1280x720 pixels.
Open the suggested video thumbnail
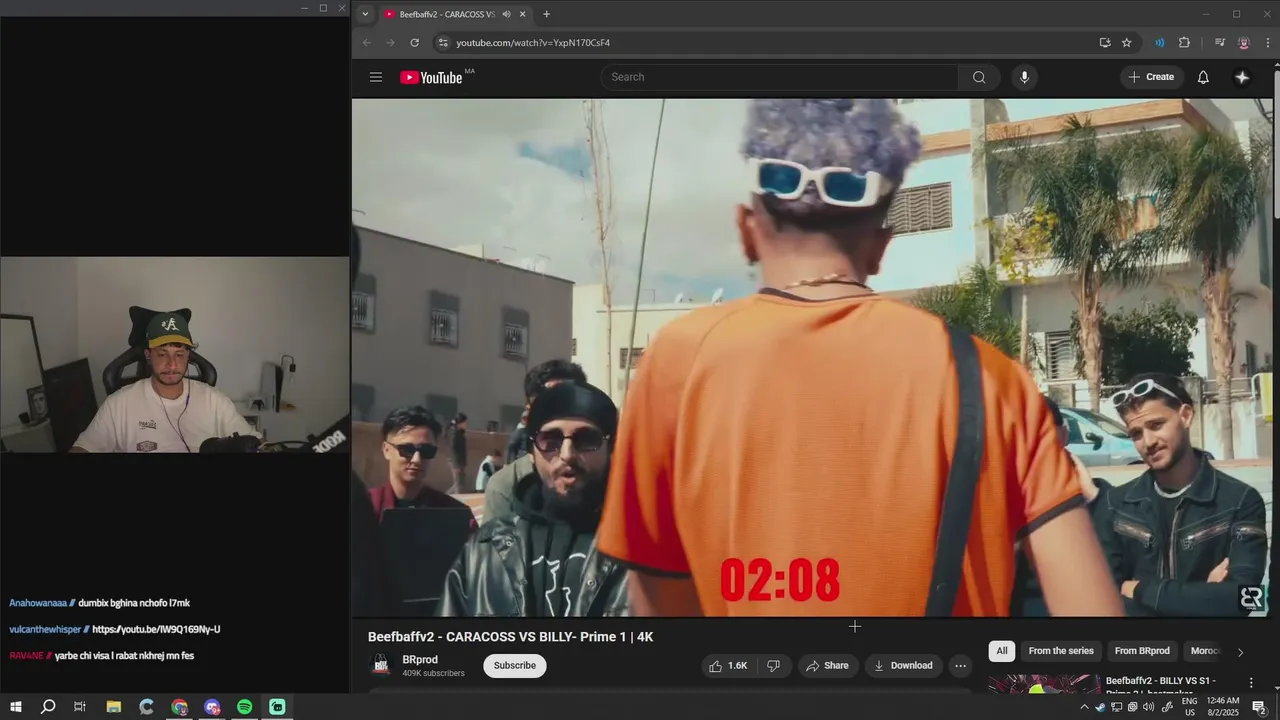coord(1044,684)
